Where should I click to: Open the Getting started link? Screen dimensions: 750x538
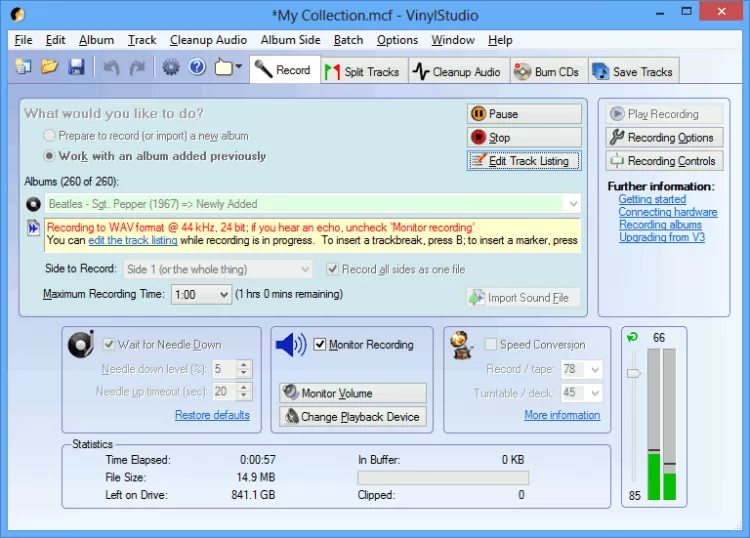651,199
